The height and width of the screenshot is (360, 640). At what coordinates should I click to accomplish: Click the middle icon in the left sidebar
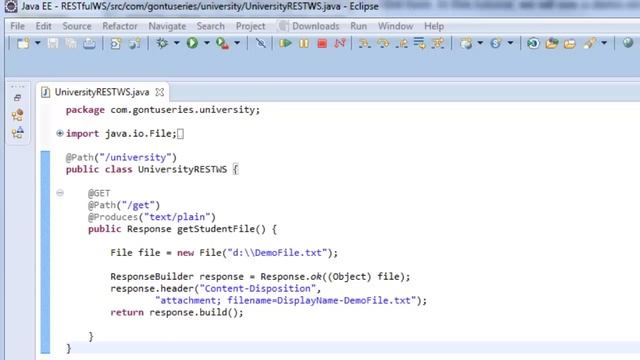[x=18, y=115]
